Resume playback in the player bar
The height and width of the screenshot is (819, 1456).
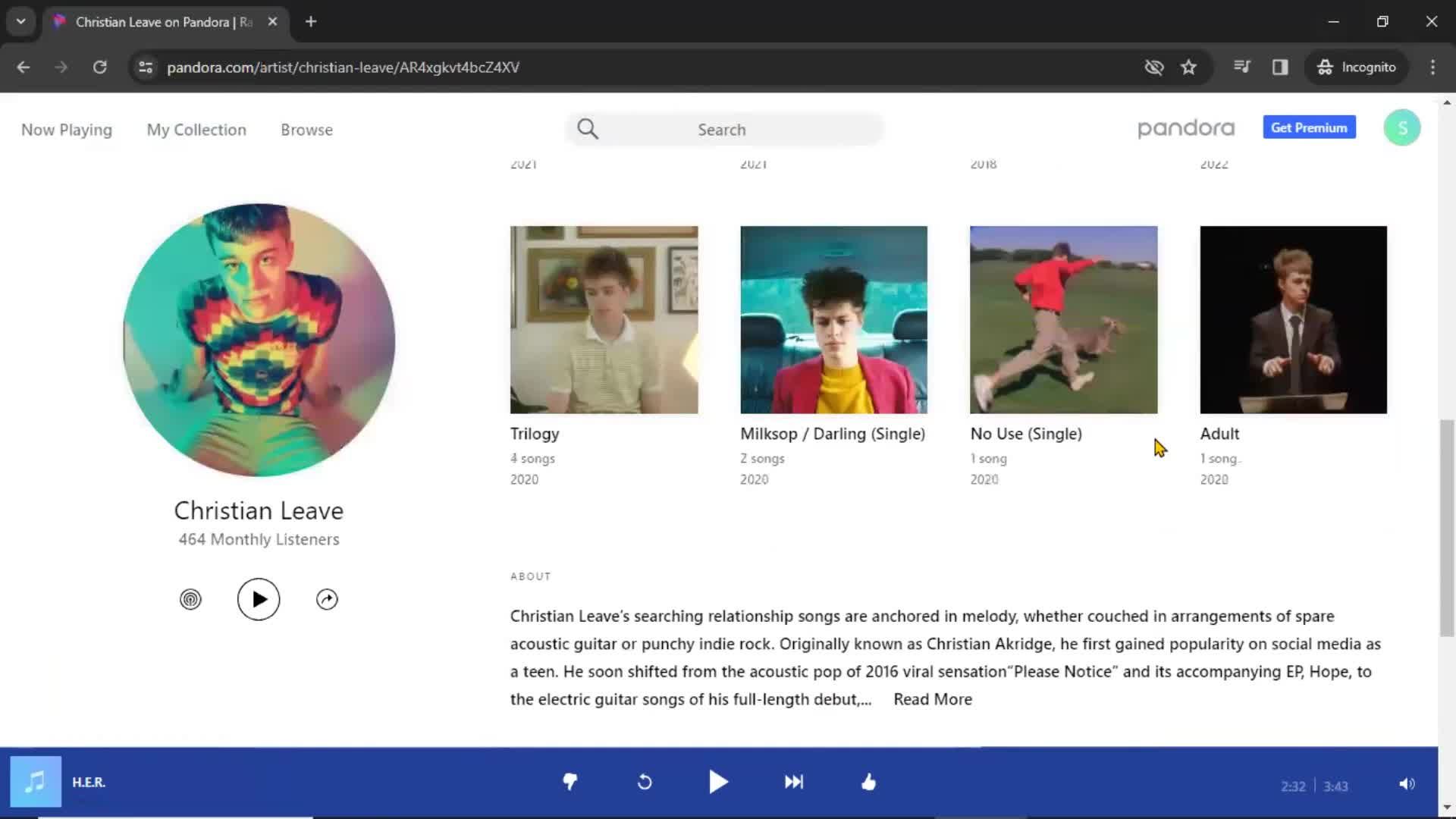718,782
